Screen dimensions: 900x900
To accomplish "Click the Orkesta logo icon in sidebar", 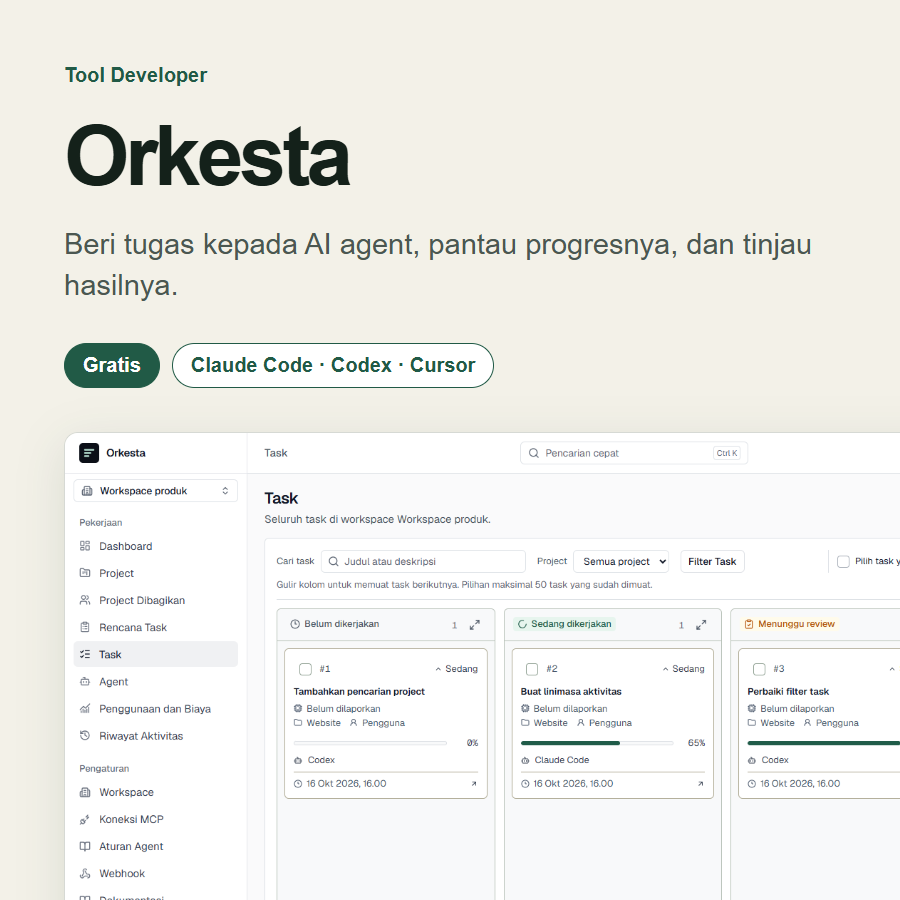I will (x=89, y=453).
